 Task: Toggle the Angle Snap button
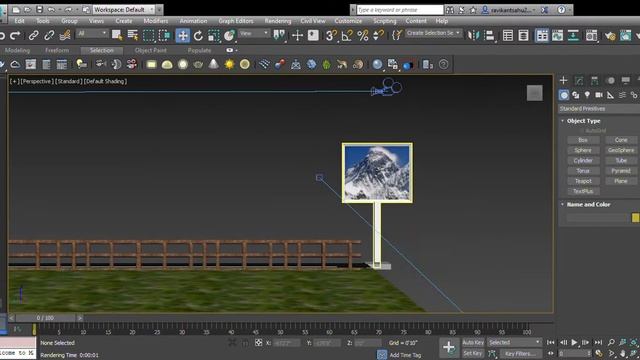click(x=347, y=36)
